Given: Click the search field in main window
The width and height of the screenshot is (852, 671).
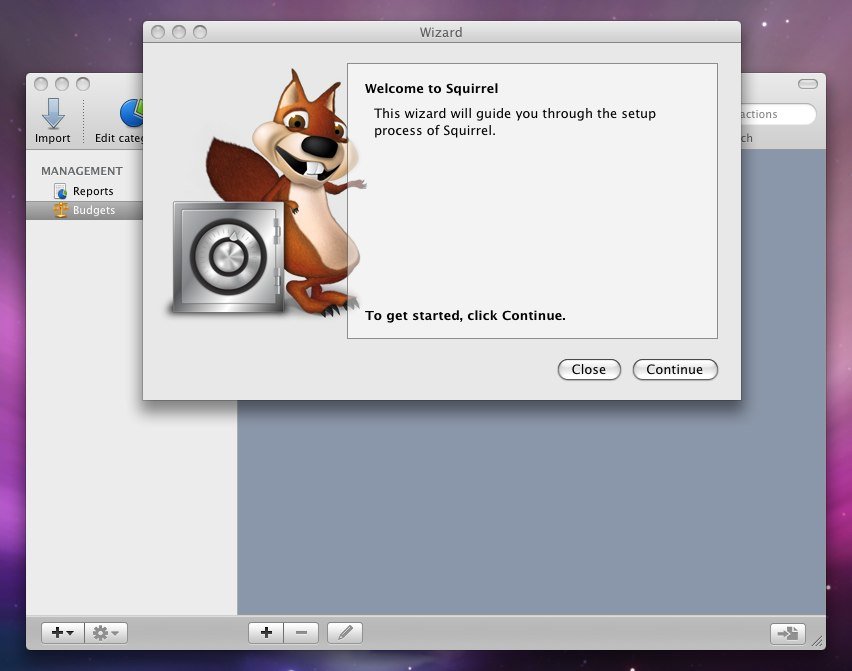Looking at the screenshot, I should pyautogui.click(x=778, y=114).
